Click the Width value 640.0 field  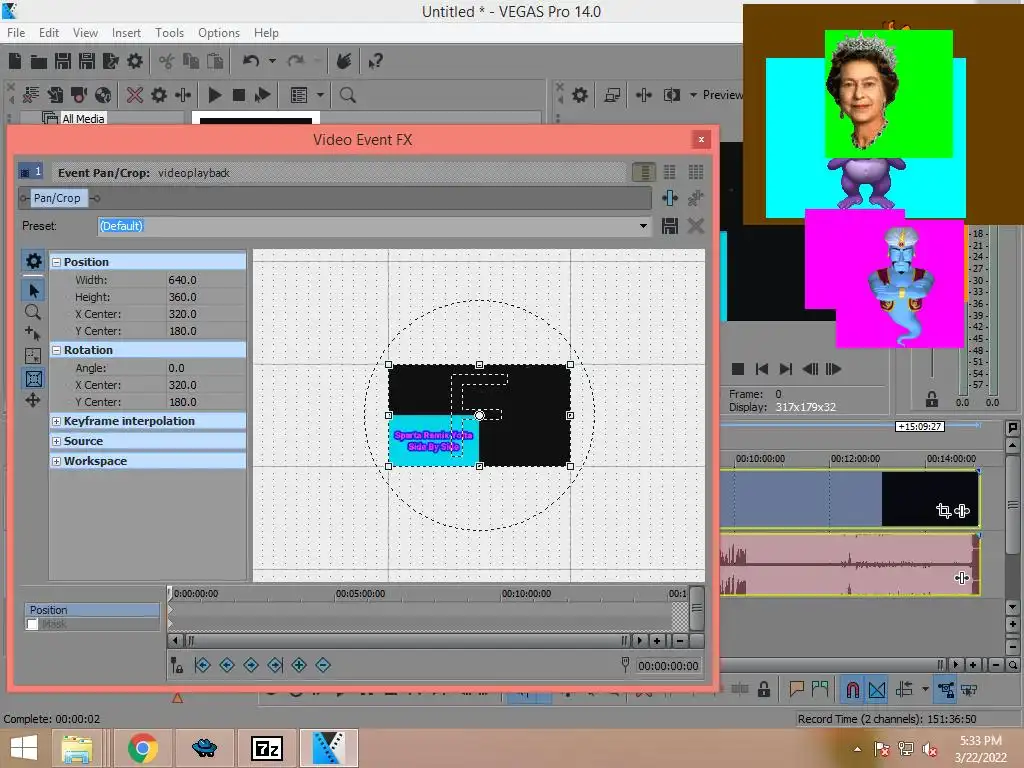click(x=206, y=280)
